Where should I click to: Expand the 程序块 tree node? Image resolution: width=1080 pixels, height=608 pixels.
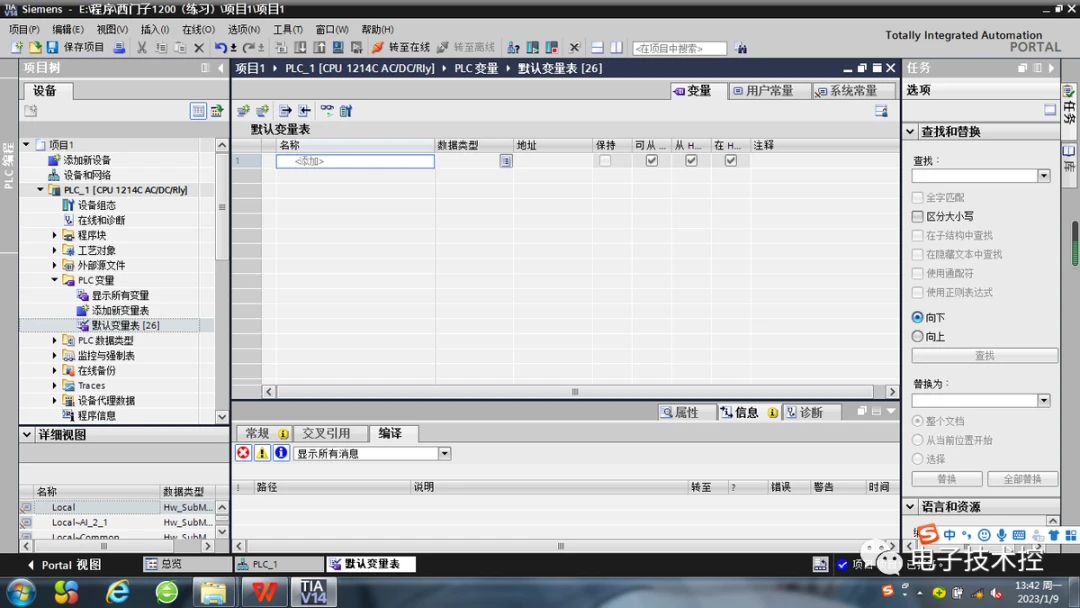tap(54, 235)
